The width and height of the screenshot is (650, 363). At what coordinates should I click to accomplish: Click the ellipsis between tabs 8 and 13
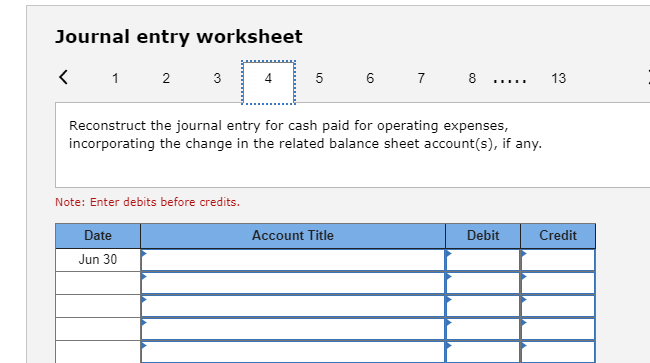pyautogui.click(x=510, y=81)
